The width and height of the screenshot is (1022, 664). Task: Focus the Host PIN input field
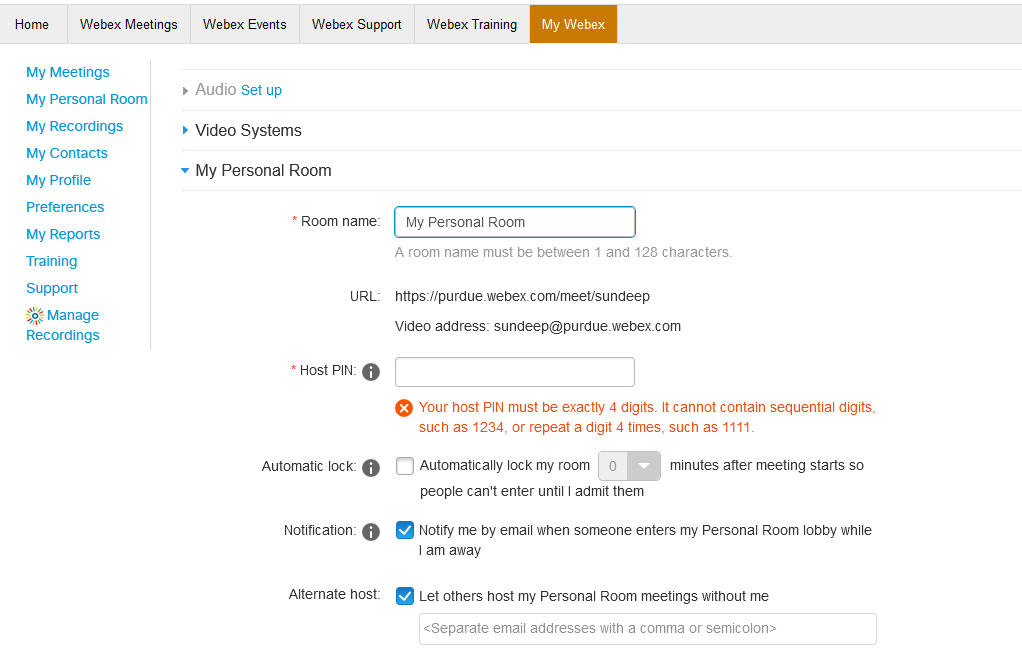(515, 372)
